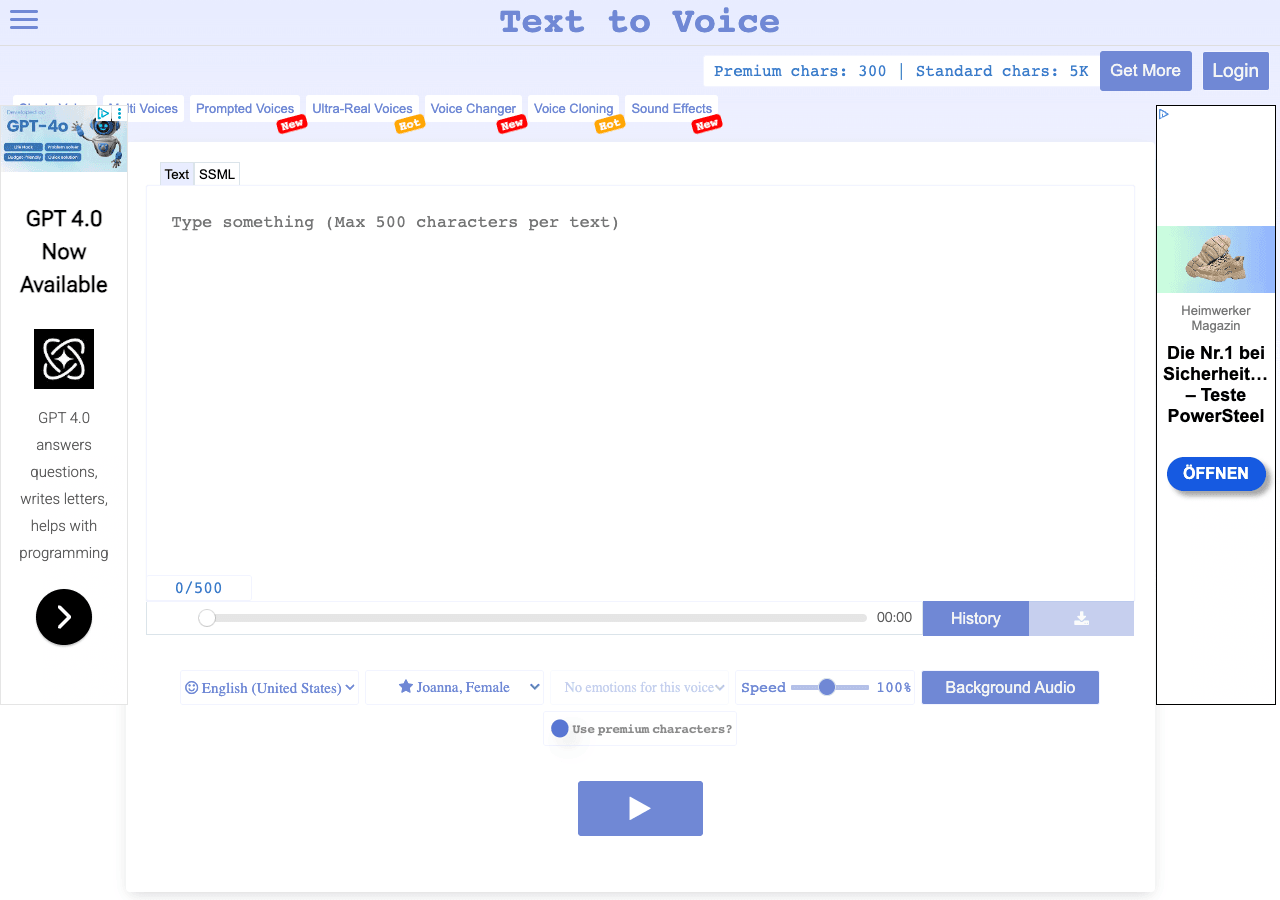Image resolution: width=1280 pixels, height=900 pixels.
Task: Click the Heimwerker Magazin ad text
Action: click(x=1216, y=318)
